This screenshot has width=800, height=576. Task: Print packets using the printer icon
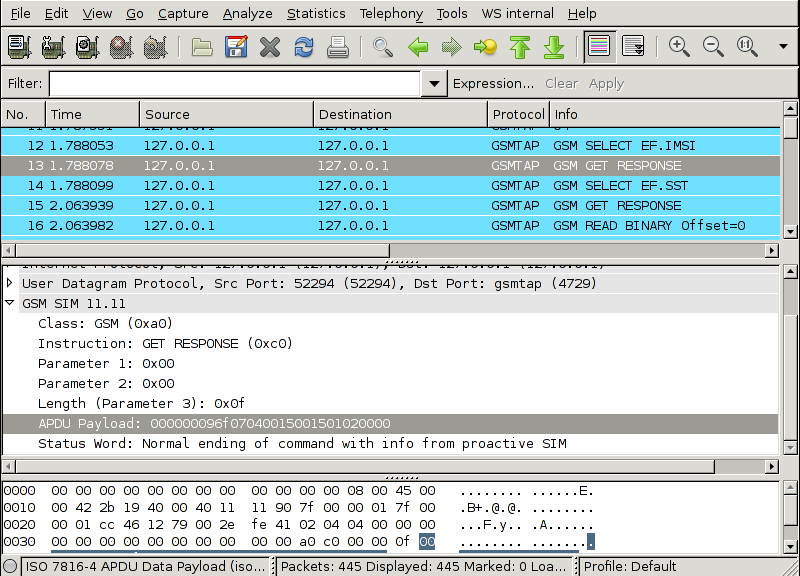[x=338, y=47]
